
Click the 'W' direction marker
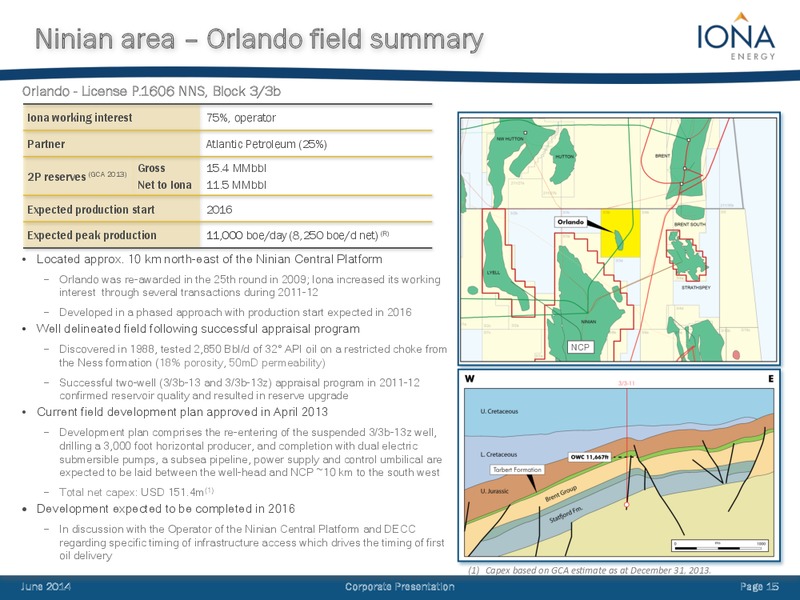point(469,379)
